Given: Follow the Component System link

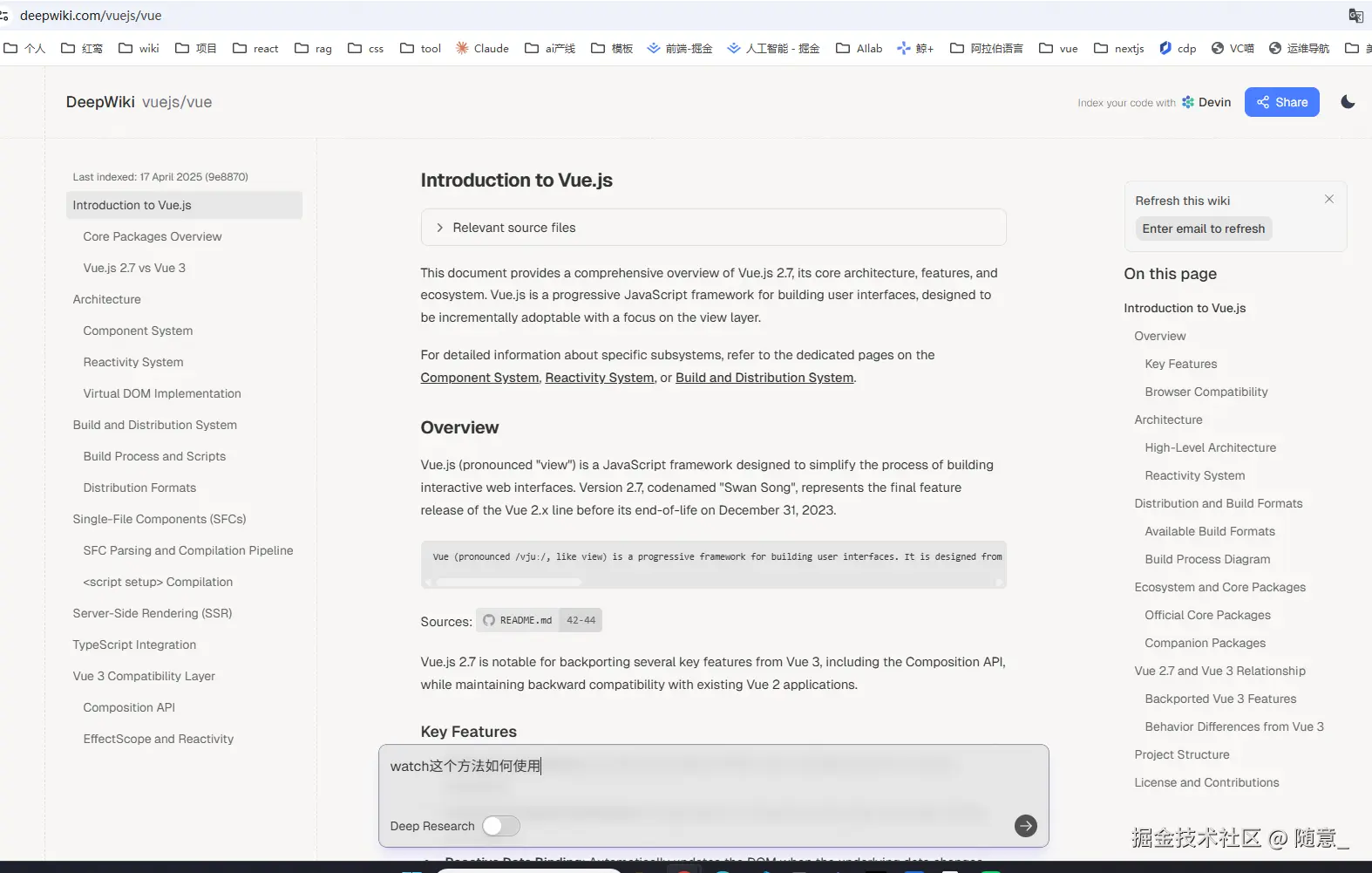Looking at the screenshot, I should tap(479, 378).
